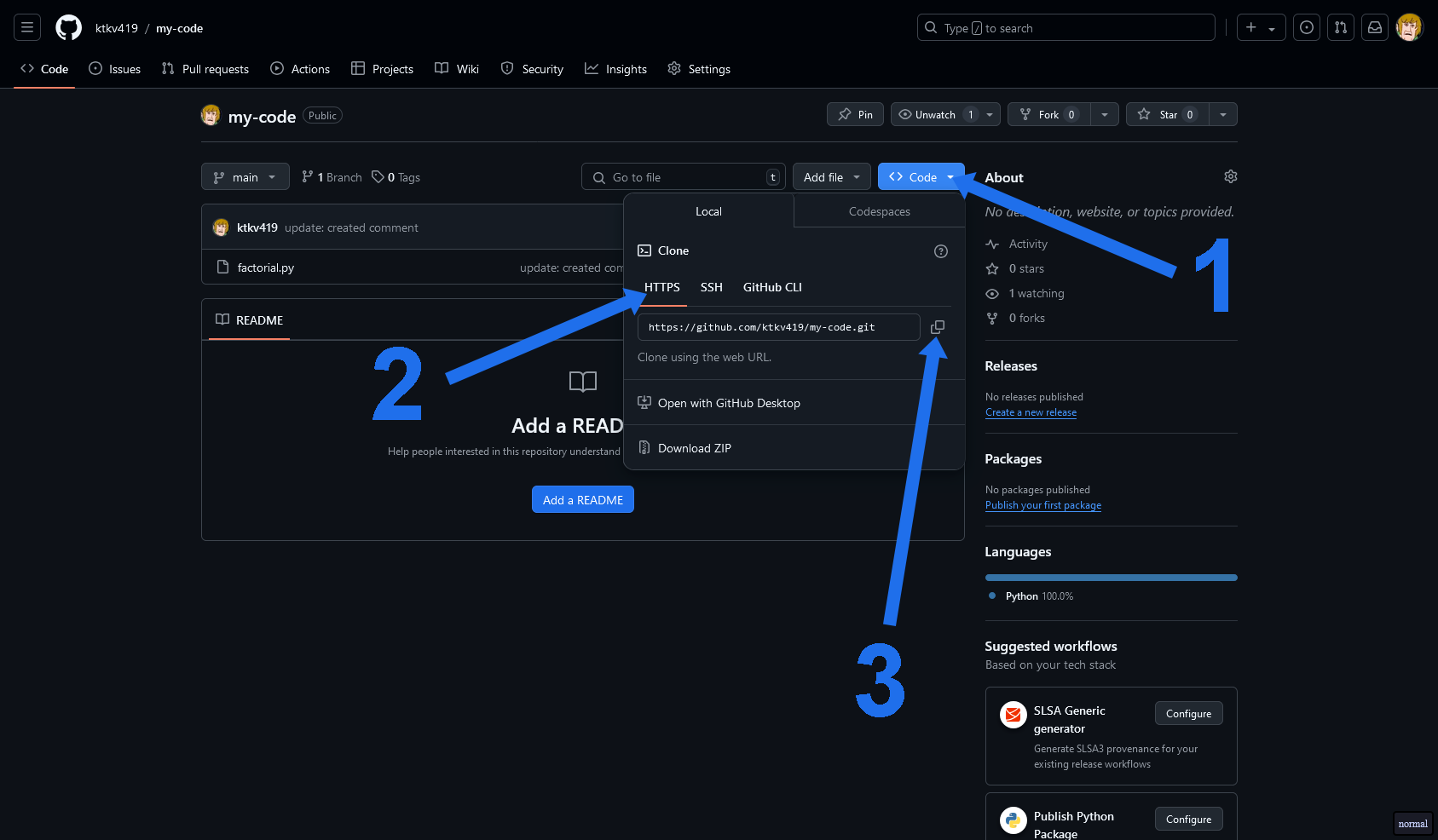View the 1 watching link
Viewport: 1438px width, 840px height.
(x=1037, y=293)
